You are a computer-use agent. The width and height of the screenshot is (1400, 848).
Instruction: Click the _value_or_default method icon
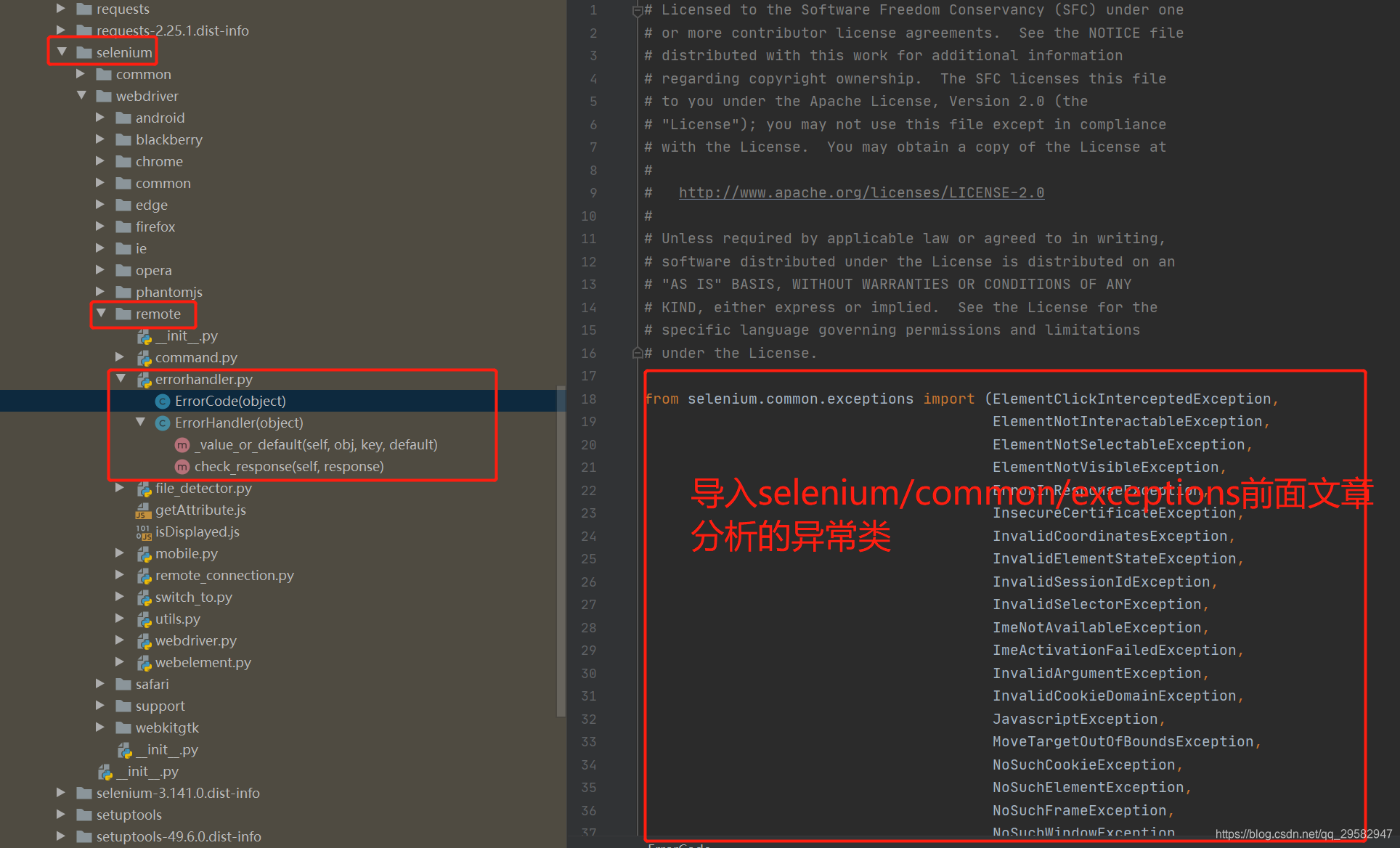(x=182, y=444)
